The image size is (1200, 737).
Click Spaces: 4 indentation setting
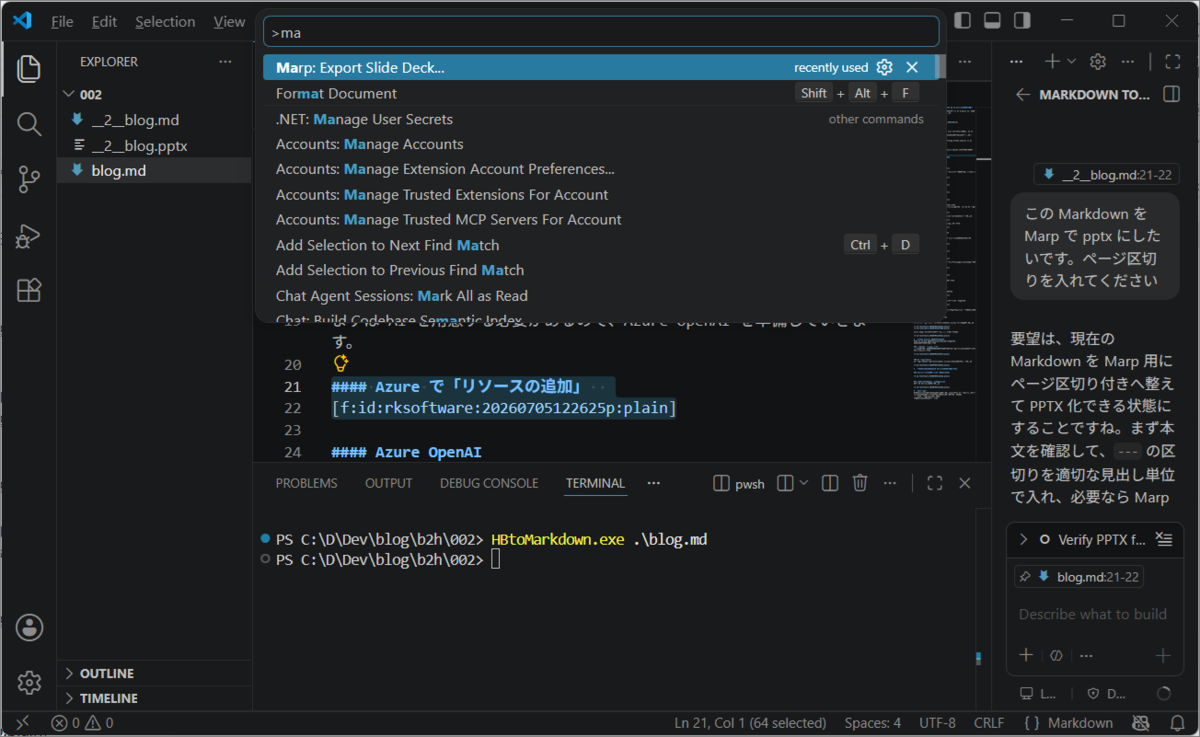(x=872, y=723)
